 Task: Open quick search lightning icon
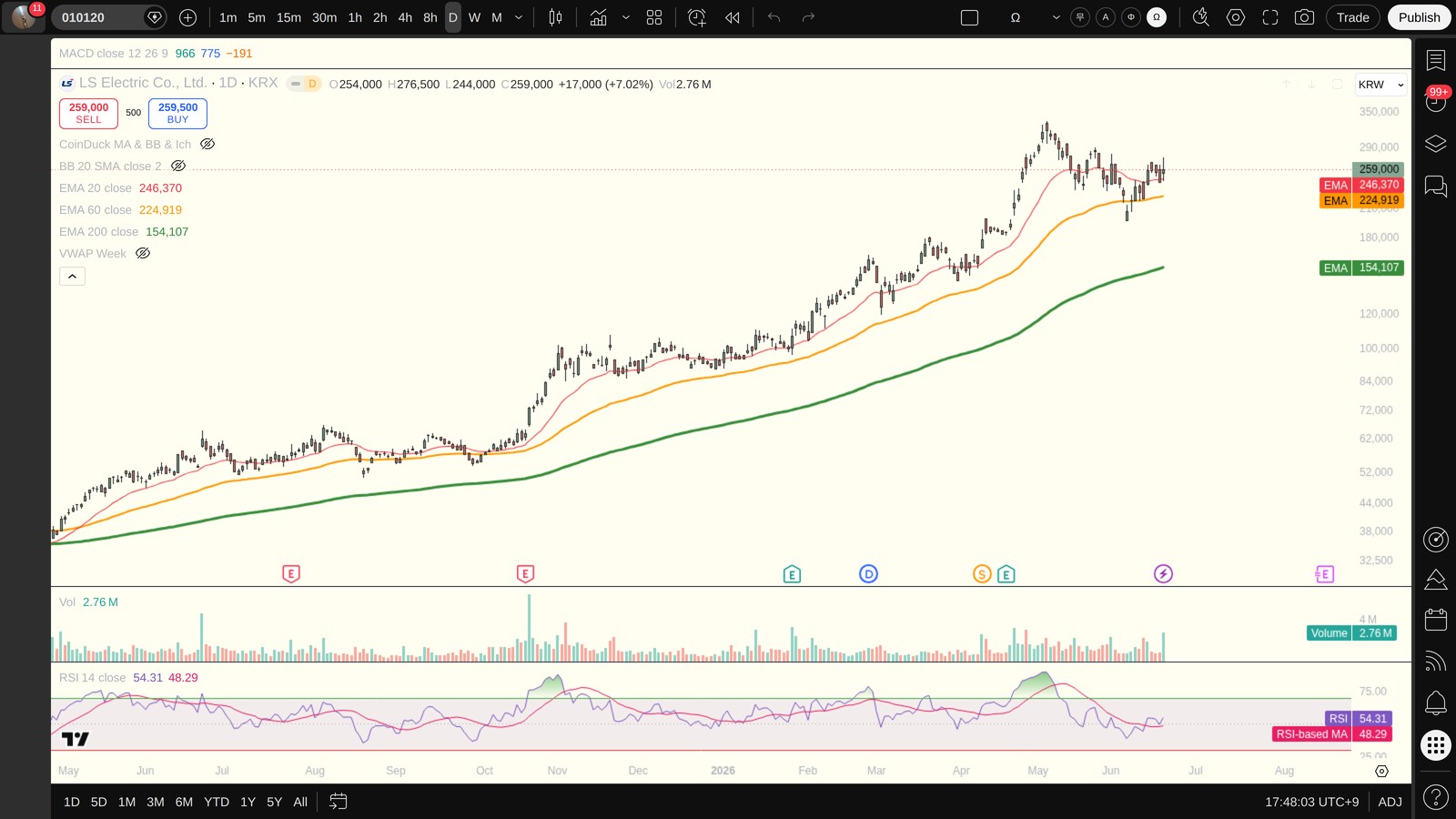1201,17
